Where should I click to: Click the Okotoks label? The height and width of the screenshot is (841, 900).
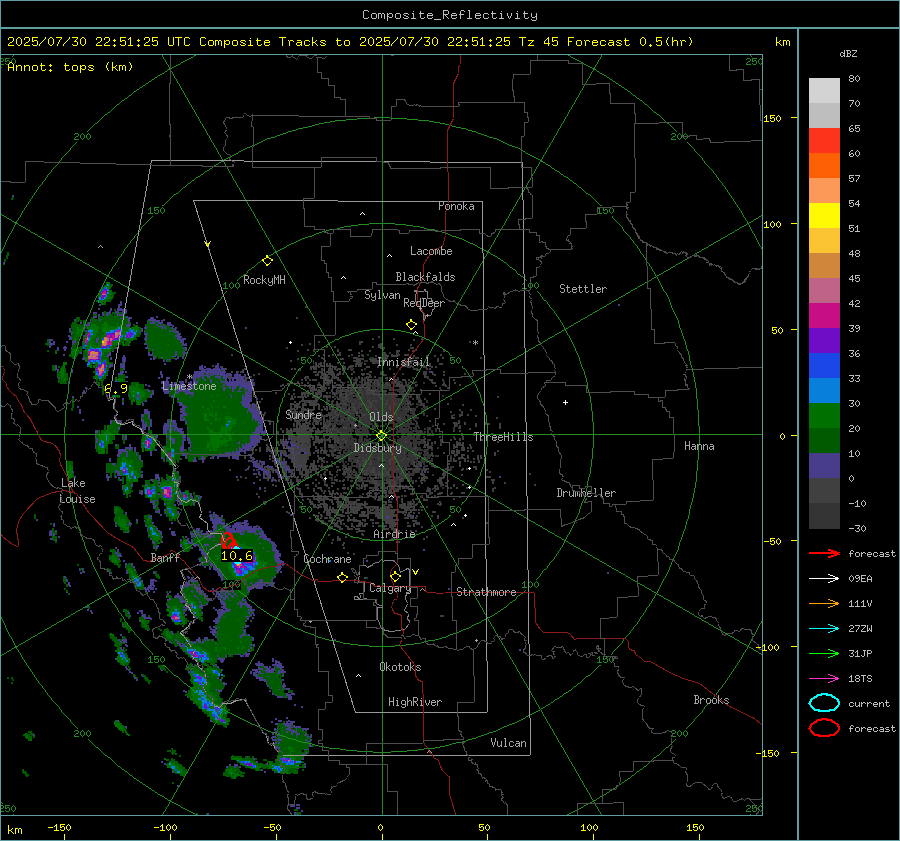tap(400, 667)
